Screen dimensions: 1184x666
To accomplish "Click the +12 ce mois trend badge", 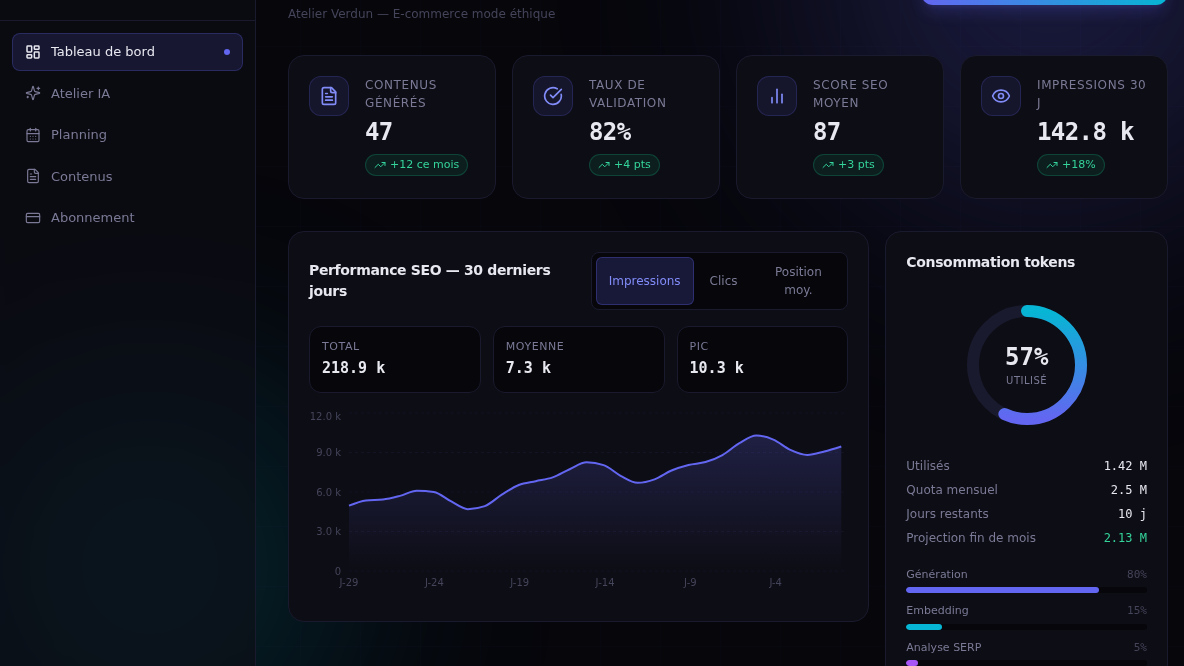I will [x=416, y=165].
